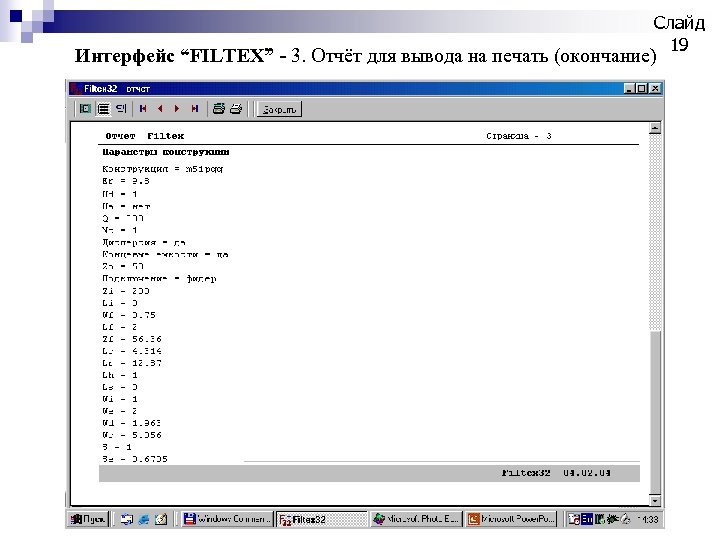The height and width of the screenshot is (540, 720).
Task: Click the zoom-to-fit page icon
Action: click(85, 109)
